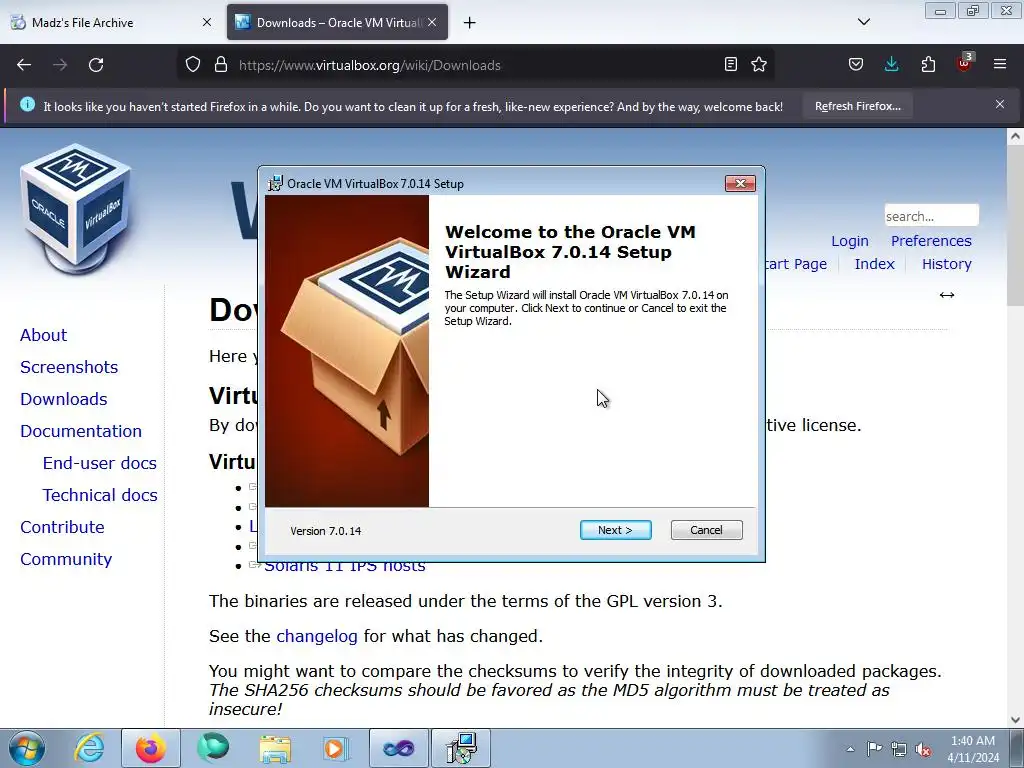Open site security padlock icon

pos(221,65)
